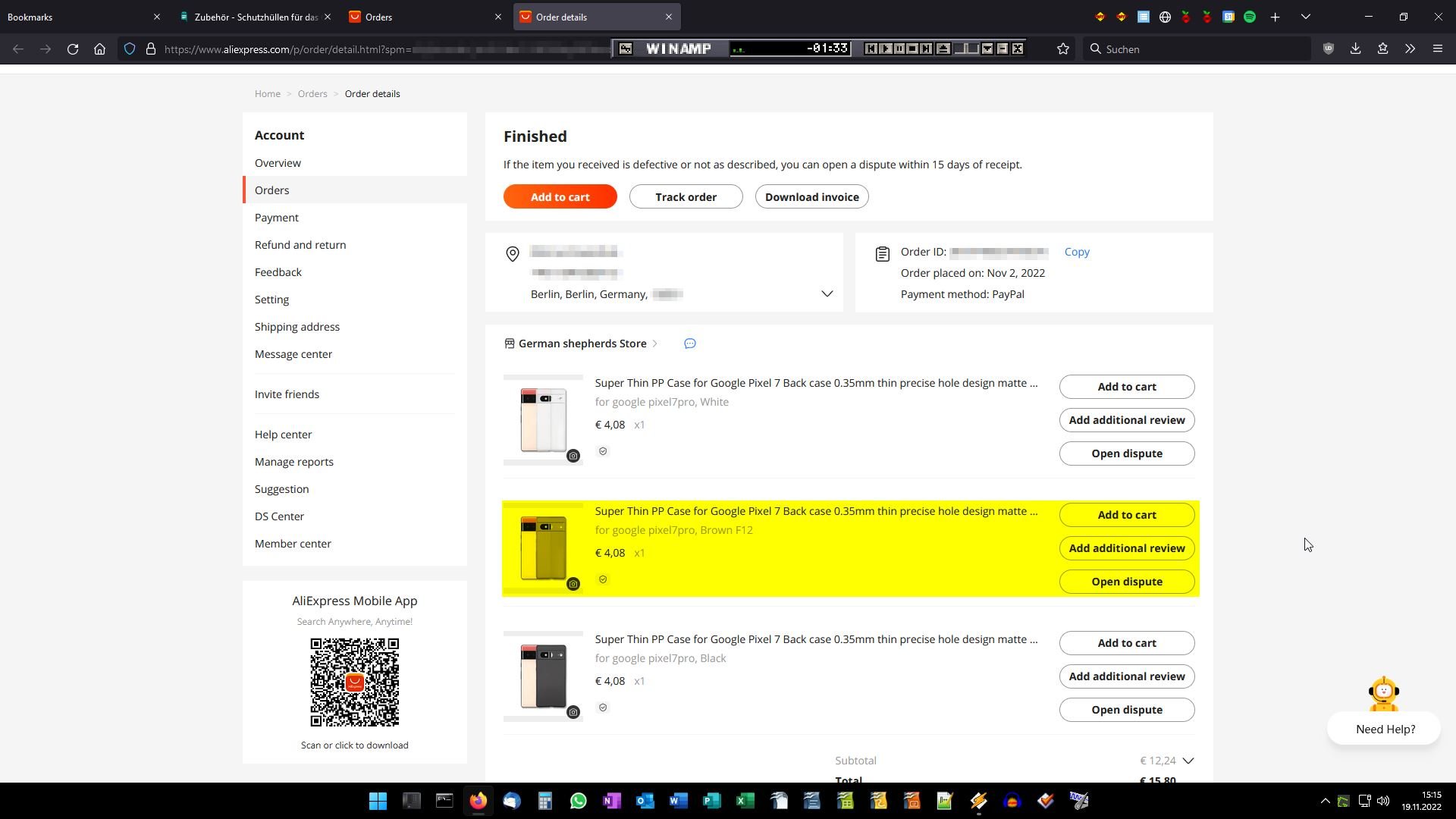Click the Black case product thumbnail
The height and width of the screenshot is (819, 1456).
(543, 676)
